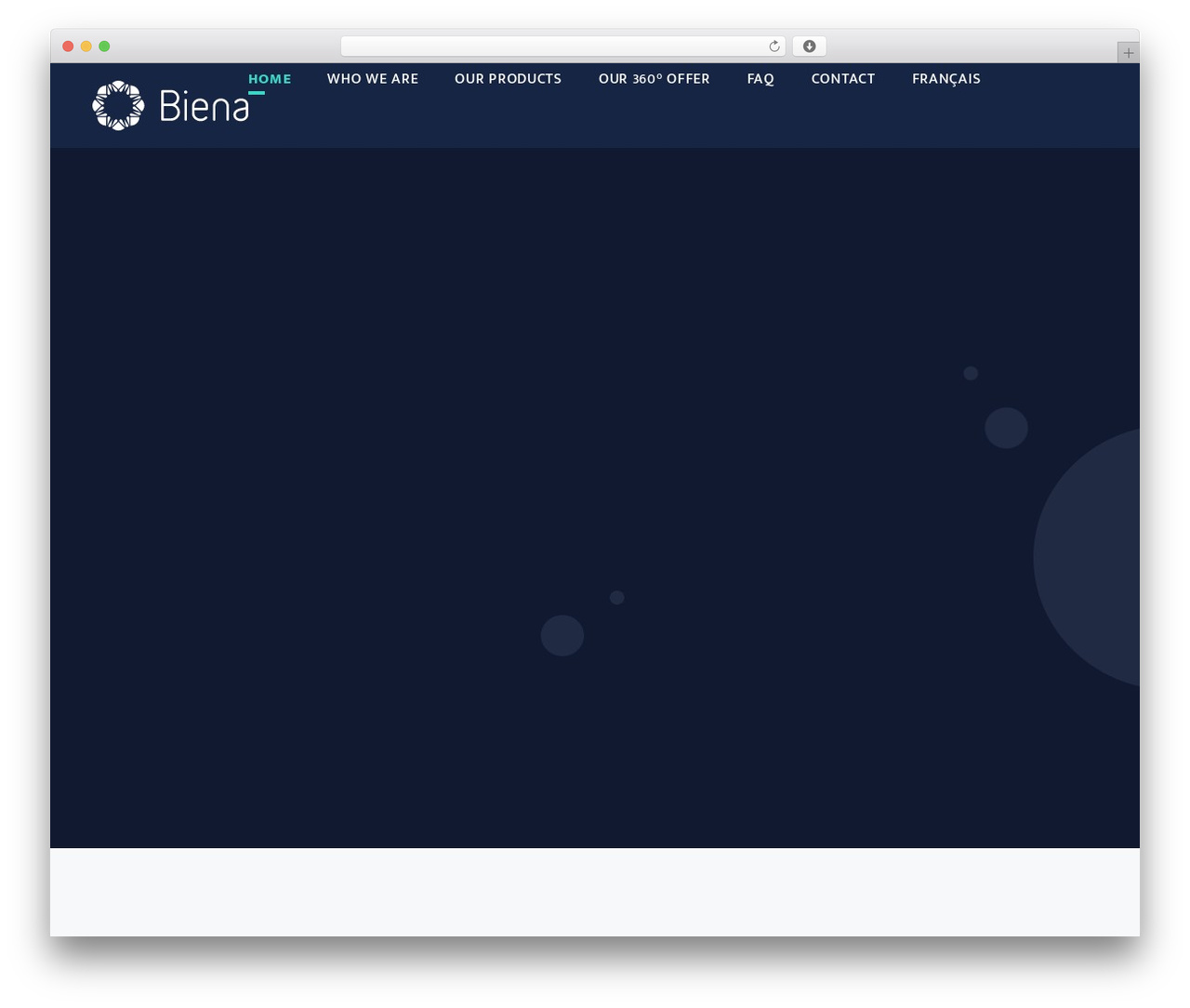Add a new browser tab
The image size is (1190, 1008).
tap(1128, 53)
